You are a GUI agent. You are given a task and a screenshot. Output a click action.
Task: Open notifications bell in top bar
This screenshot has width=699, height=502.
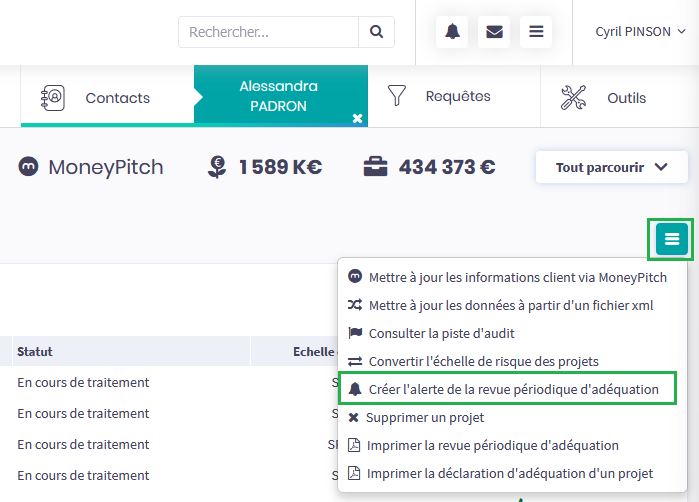(x=452, y=32)
